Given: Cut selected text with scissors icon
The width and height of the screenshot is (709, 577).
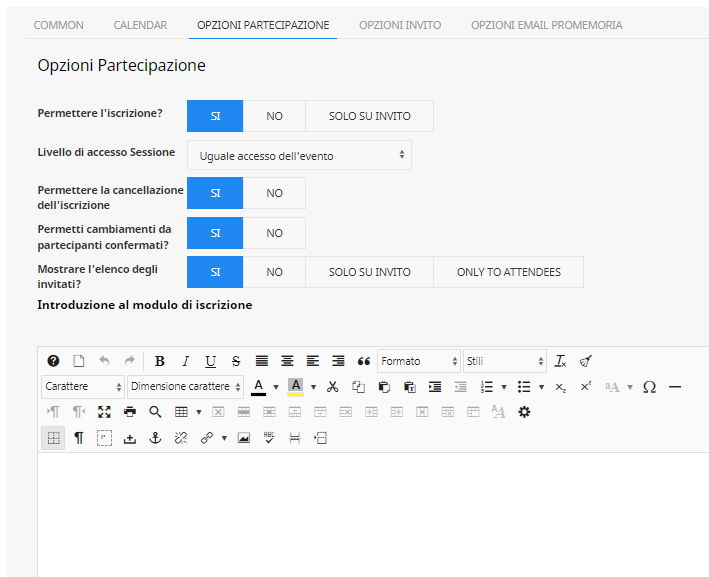Looking at the screenshot, I should 333,387.
